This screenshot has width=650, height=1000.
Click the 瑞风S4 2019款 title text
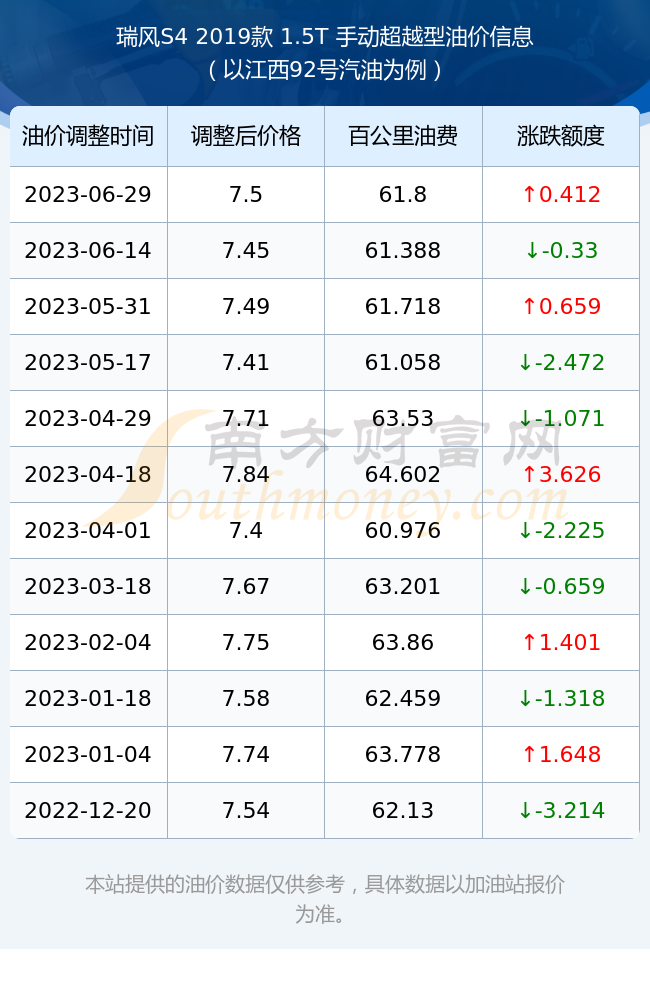point(195,37)
